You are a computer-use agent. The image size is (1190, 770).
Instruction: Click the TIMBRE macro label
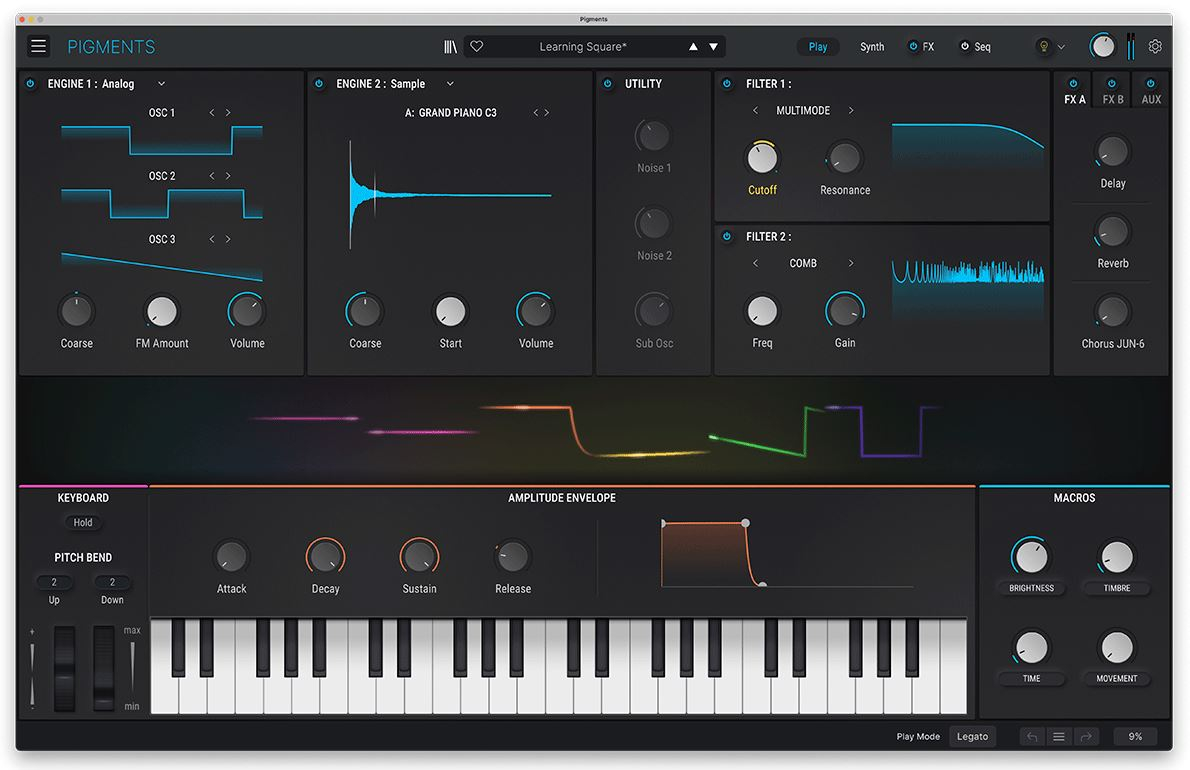click(1116, 588)
